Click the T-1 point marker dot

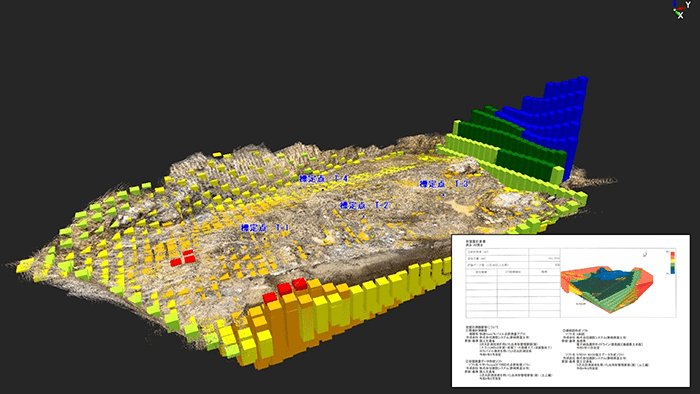[265, 239]
